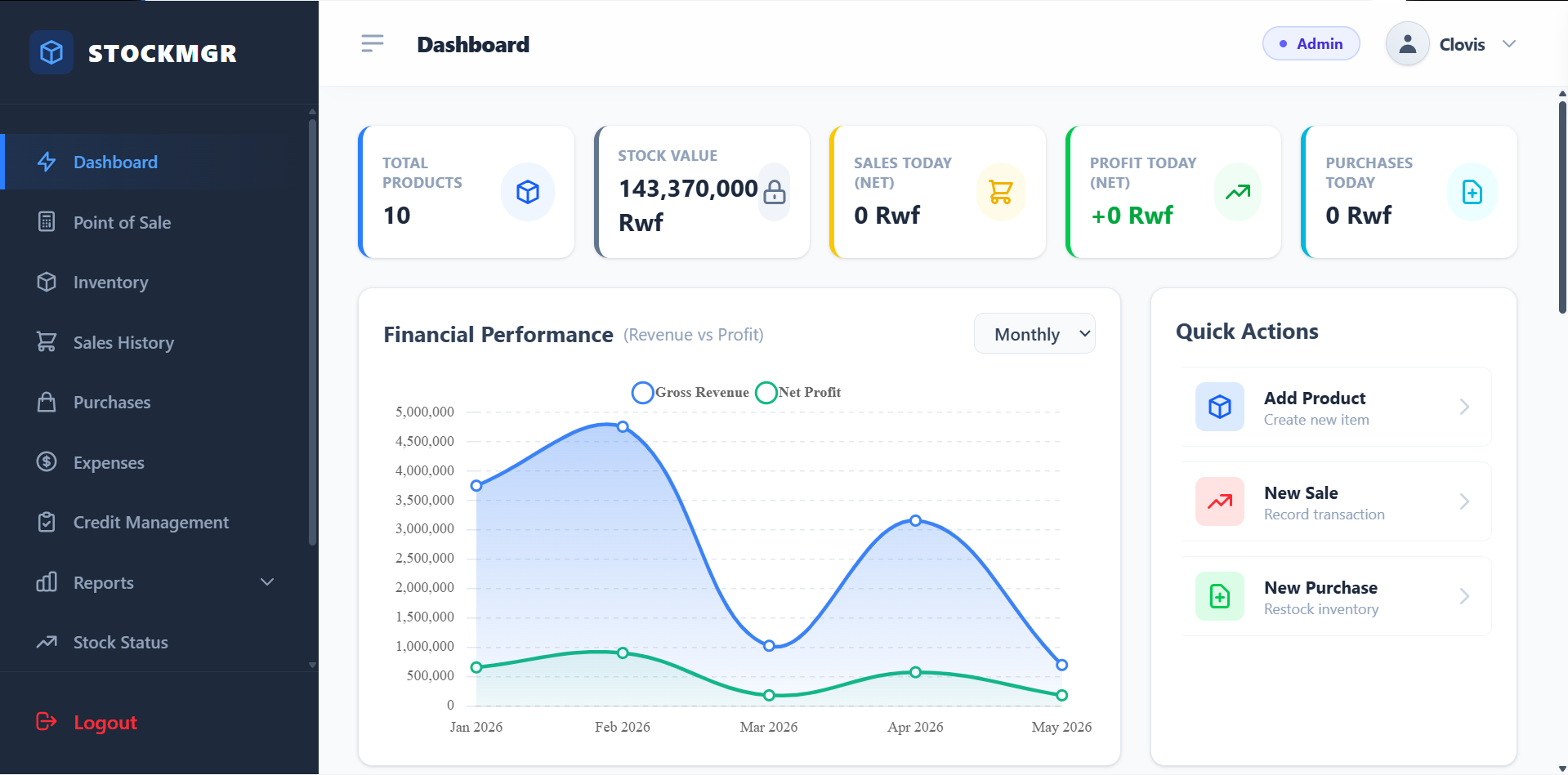Click the Feb 2026 Gross Revenue data point
The height and width of the screenshot is (775, 1568).
coord(623,426)
